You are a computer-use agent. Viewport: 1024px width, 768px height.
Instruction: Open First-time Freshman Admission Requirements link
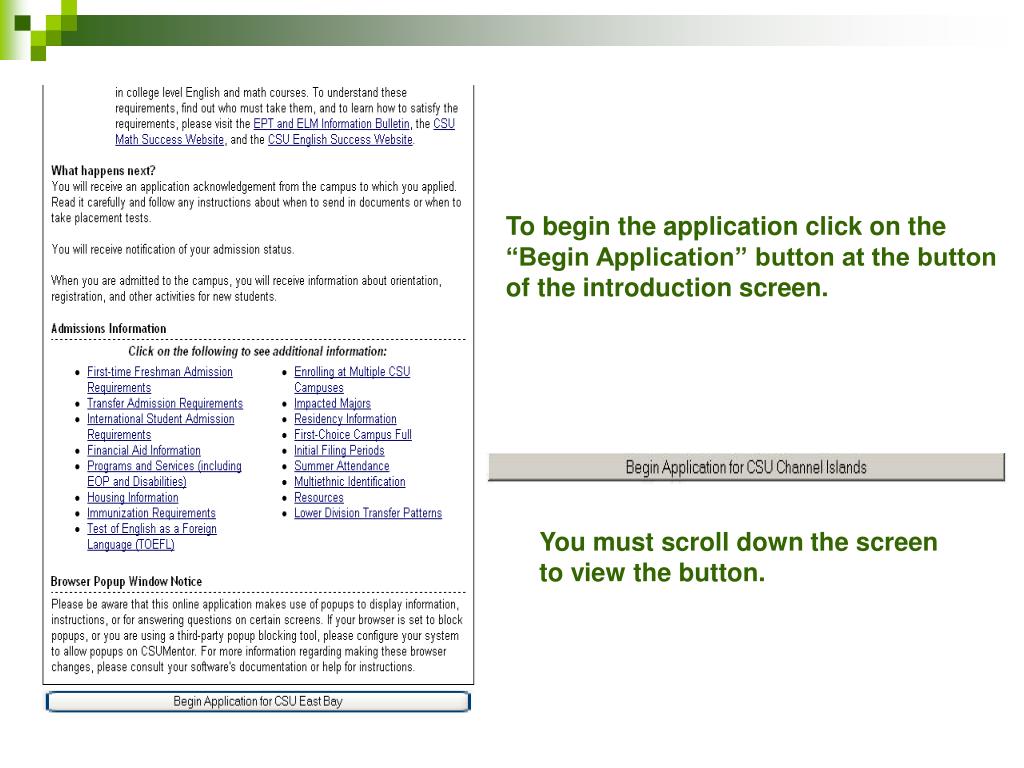(x=160, y=379)
